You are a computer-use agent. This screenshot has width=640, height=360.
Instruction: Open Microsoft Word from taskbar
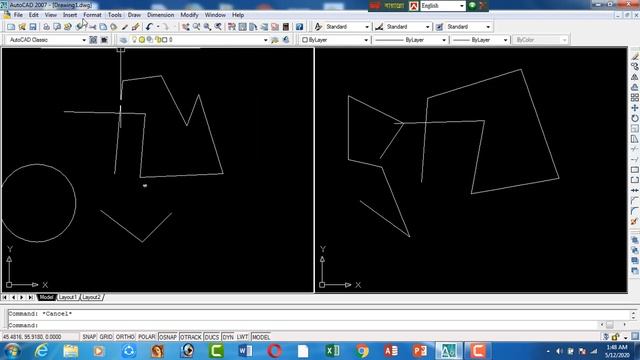pos(245,351)
